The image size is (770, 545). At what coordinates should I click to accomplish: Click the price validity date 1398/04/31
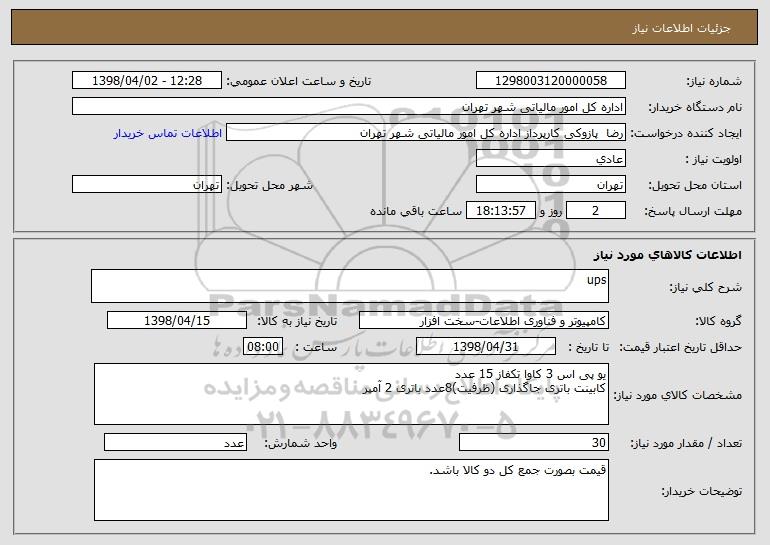pos(486,346)
